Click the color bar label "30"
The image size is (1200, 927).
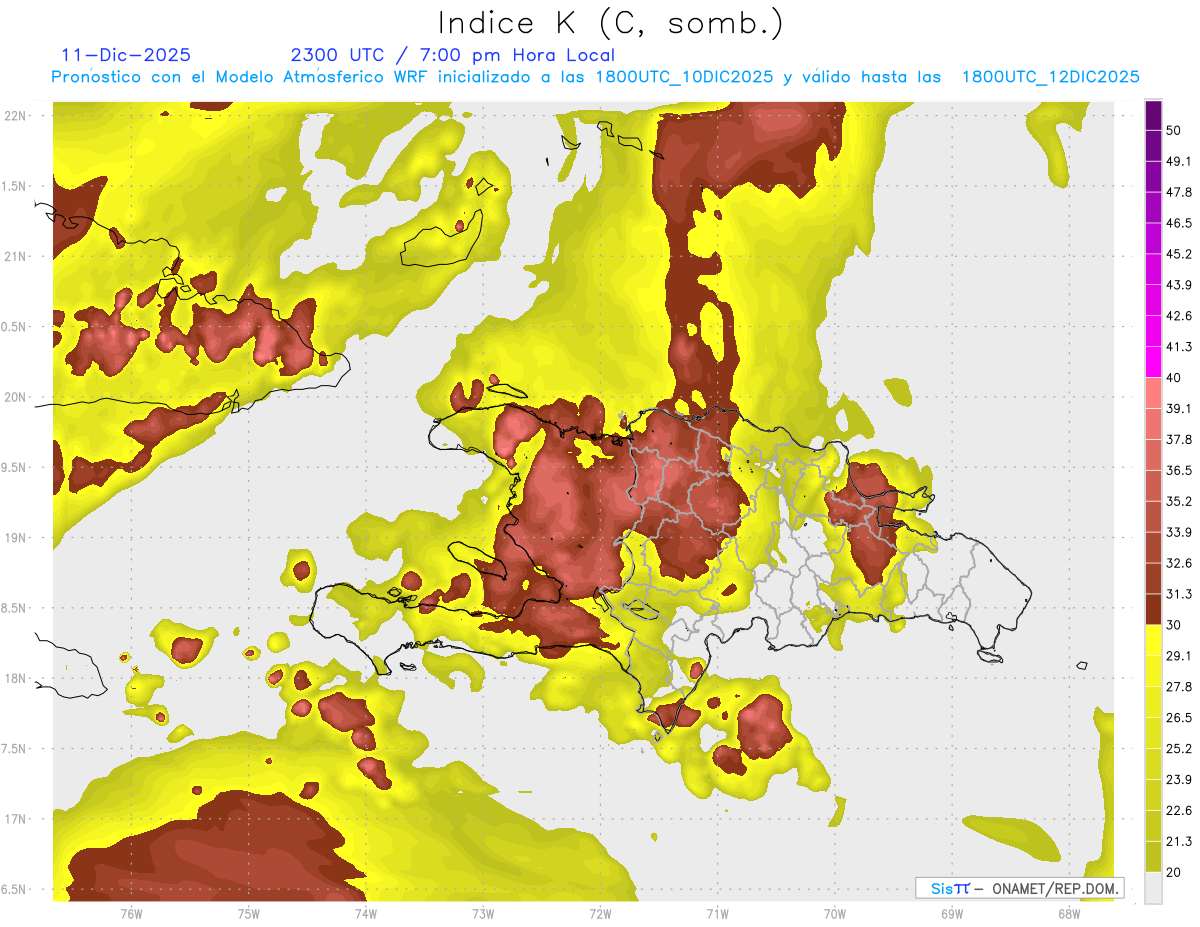tap(1173, 625)
